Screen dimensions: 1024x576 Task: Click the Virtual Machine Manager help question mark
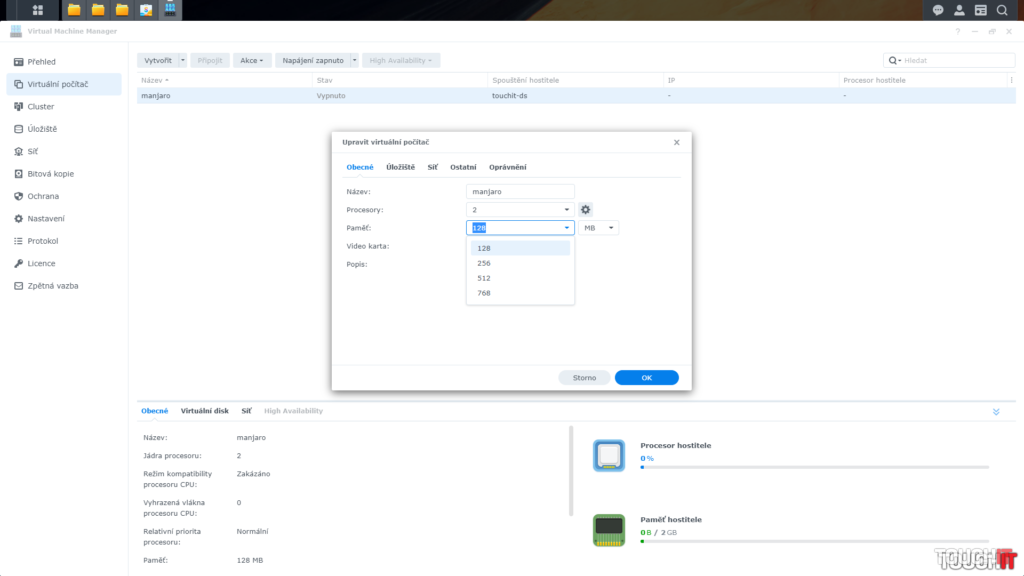pos(958,31)
